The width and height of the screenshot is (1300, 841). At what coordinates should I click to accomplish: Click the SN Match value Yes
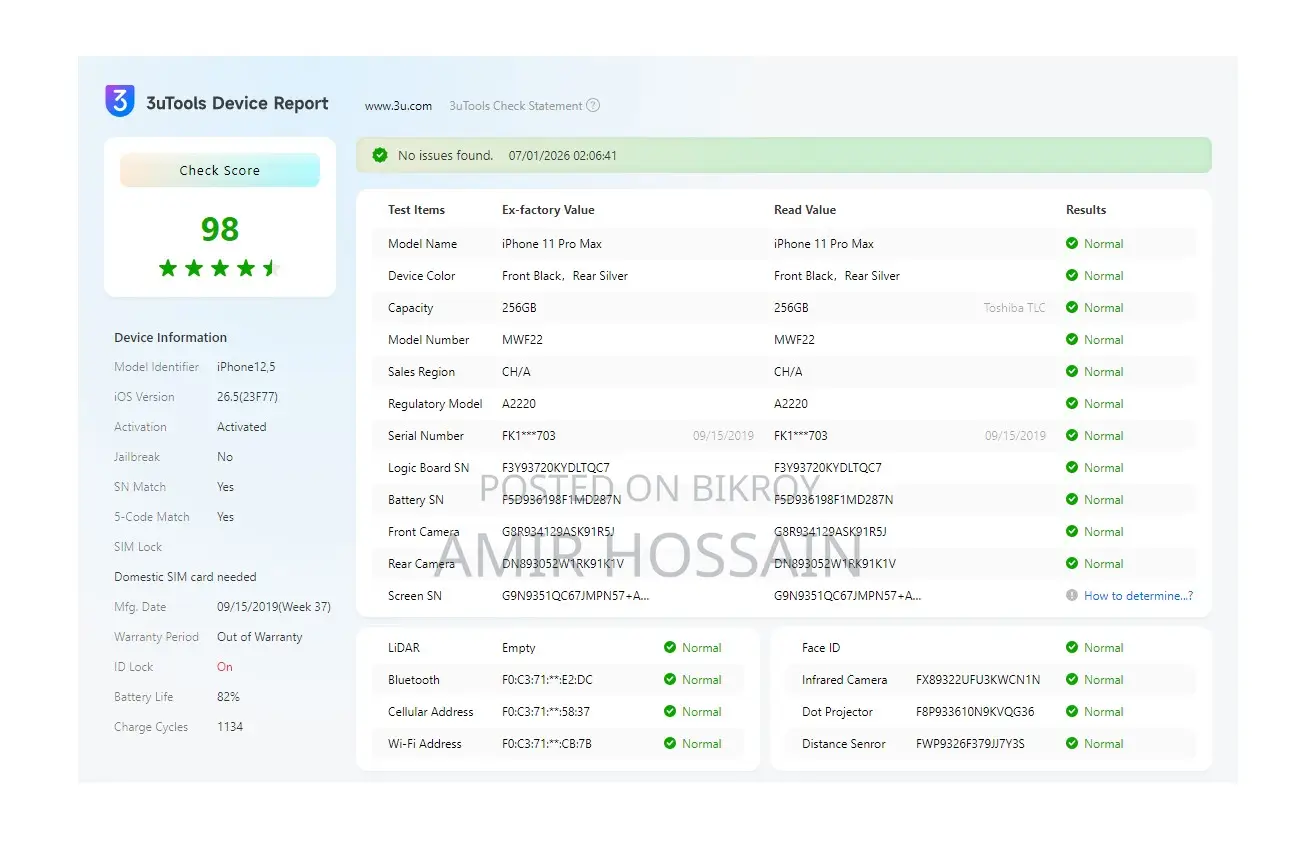click(226, 487)
